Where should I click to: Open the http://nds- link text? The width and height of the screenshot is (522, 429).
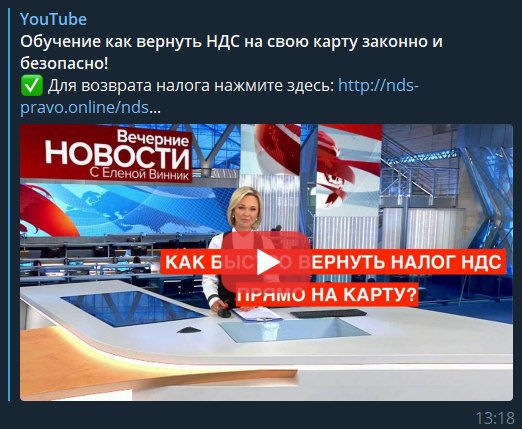point(378,86)
